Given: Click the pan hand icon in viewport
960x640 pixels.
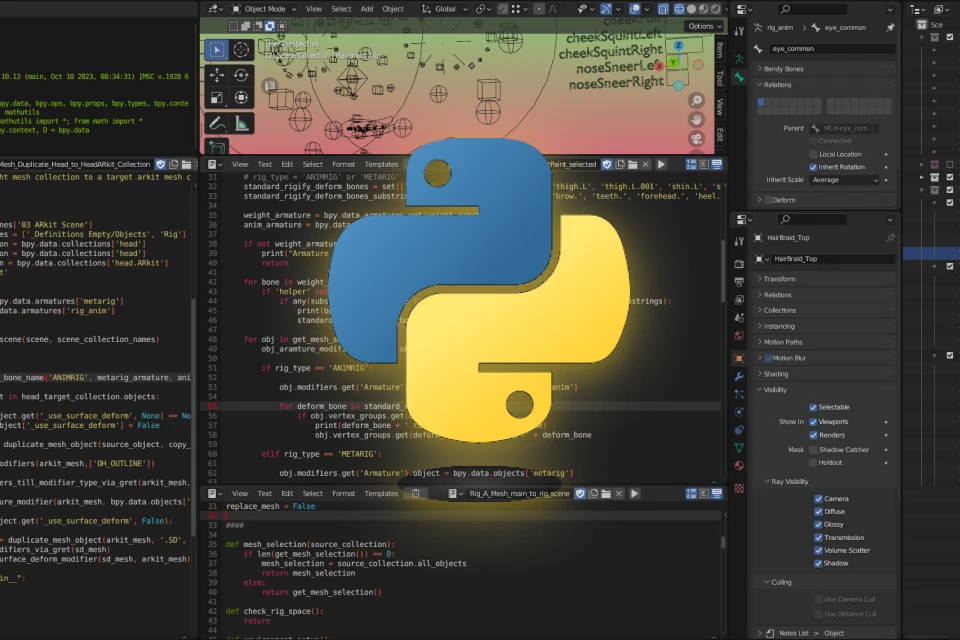Looking at the screenshot, I should [696, 119].
